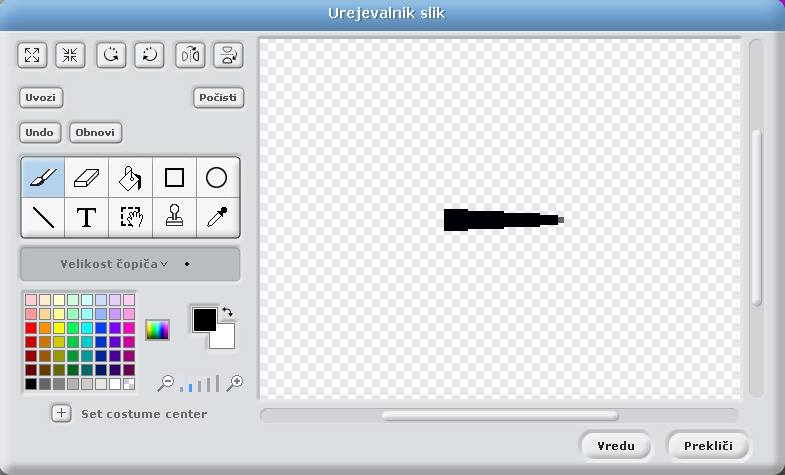The image size is (785, 475).
Task: Activate the Line tool
Action: tap(43, 217)
